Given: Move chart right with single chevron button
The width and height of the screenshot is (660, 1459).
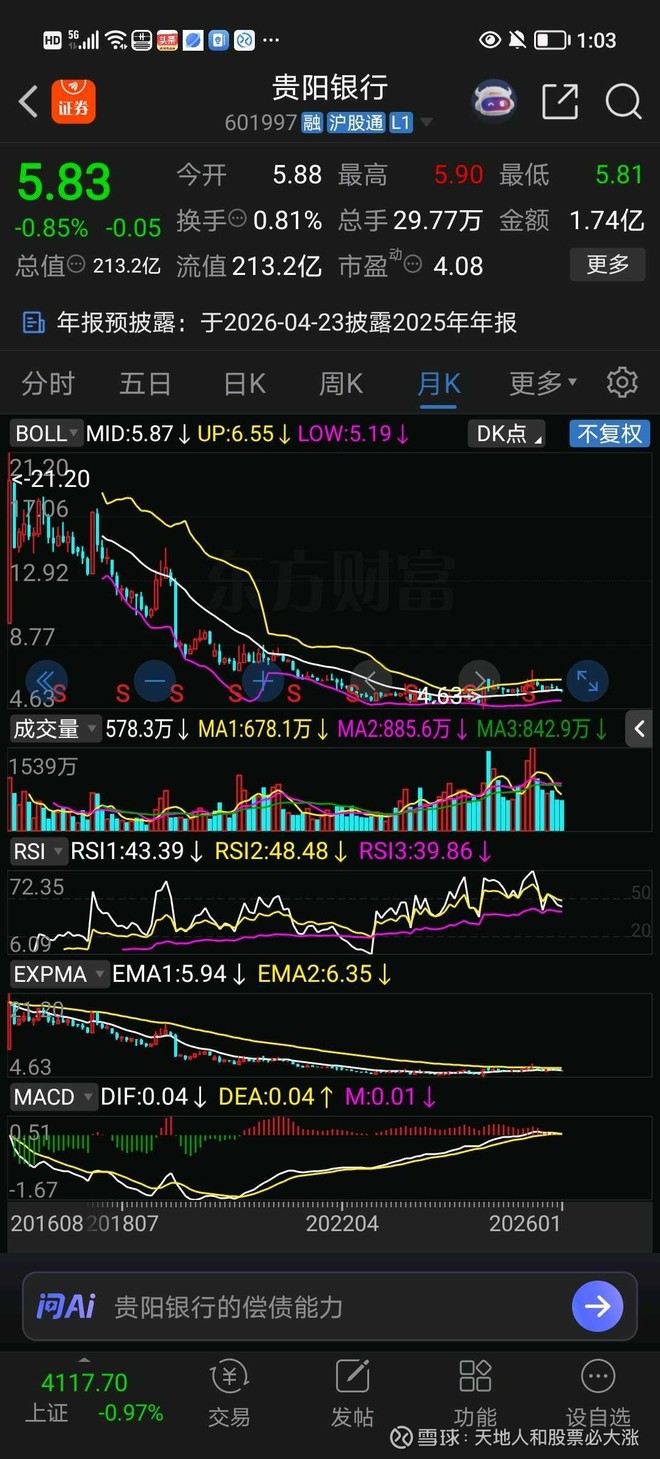Looking at the screenshot, I should [x=479, y=680].
